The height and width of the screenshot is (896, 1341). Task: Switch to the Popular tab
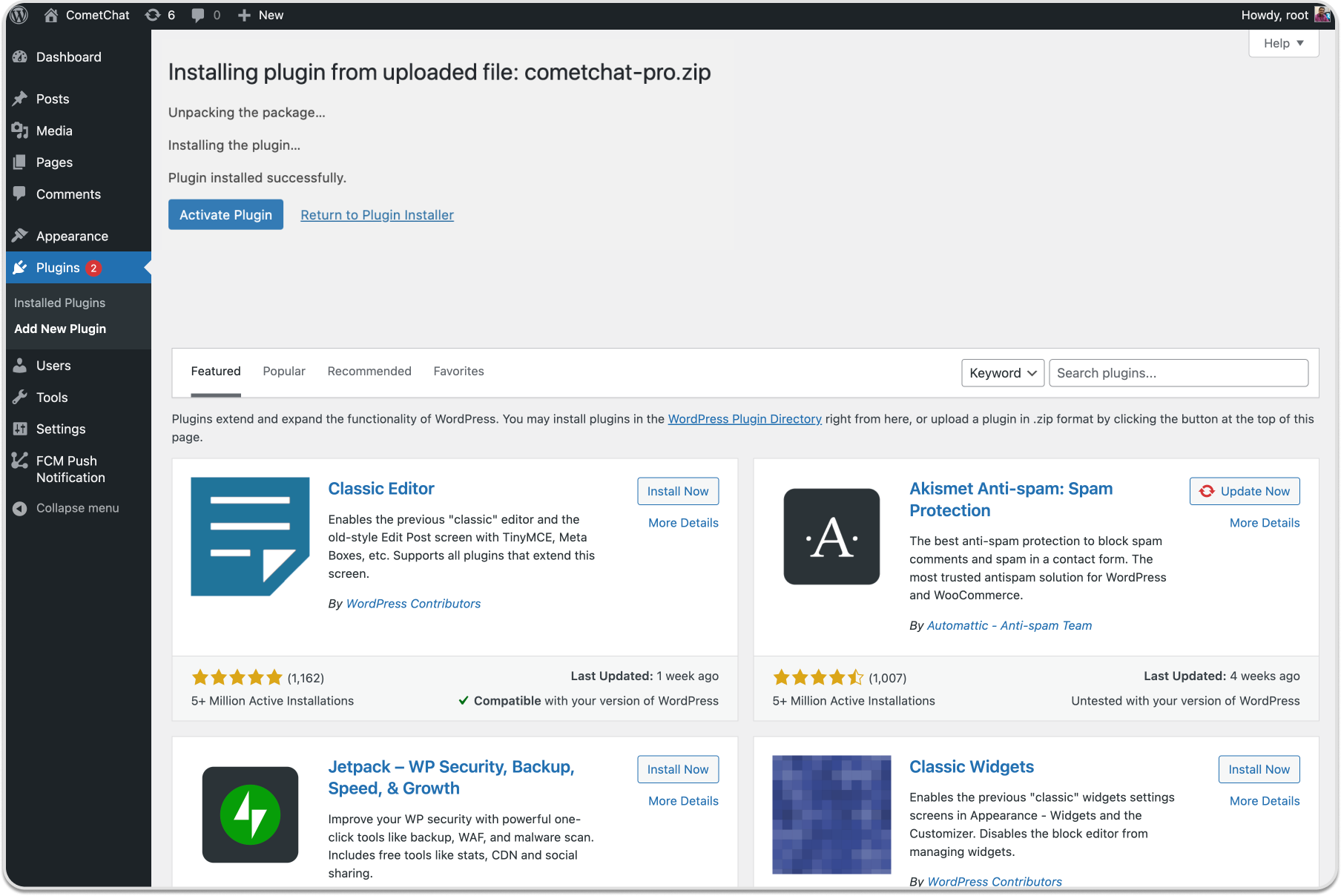coord(284,371)
